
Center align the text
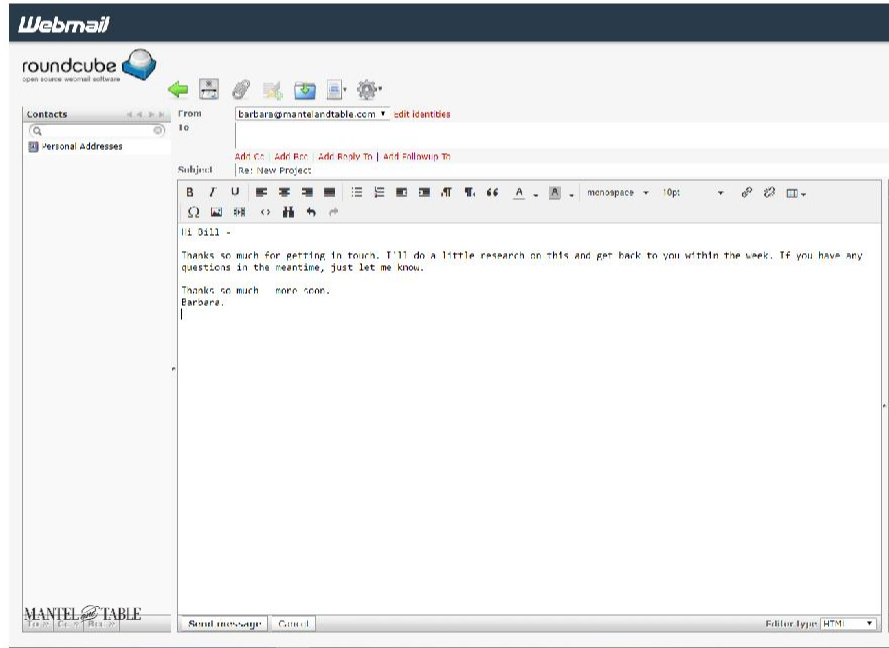(x=284, y=193)
